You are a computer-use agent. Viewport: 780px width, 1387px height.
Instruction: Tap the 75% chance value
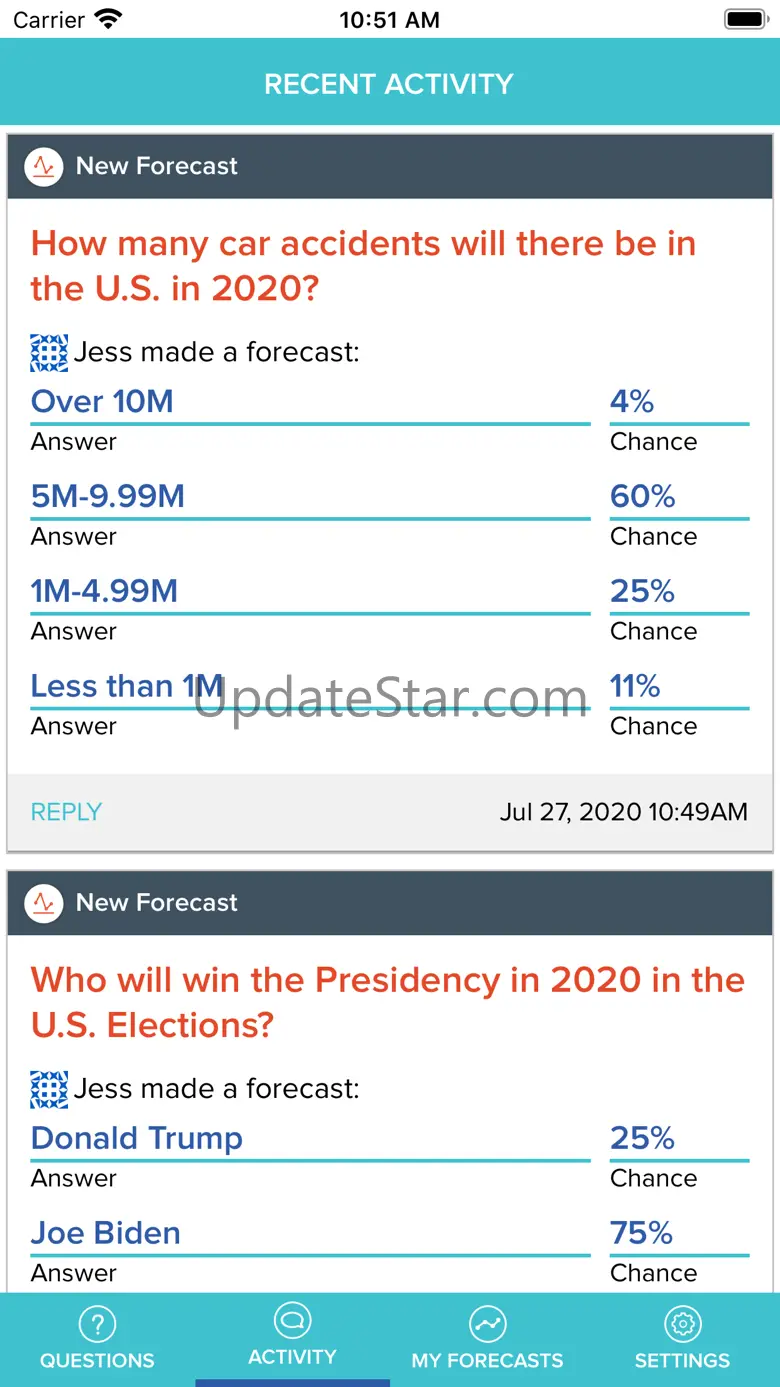click(642, 1234)
